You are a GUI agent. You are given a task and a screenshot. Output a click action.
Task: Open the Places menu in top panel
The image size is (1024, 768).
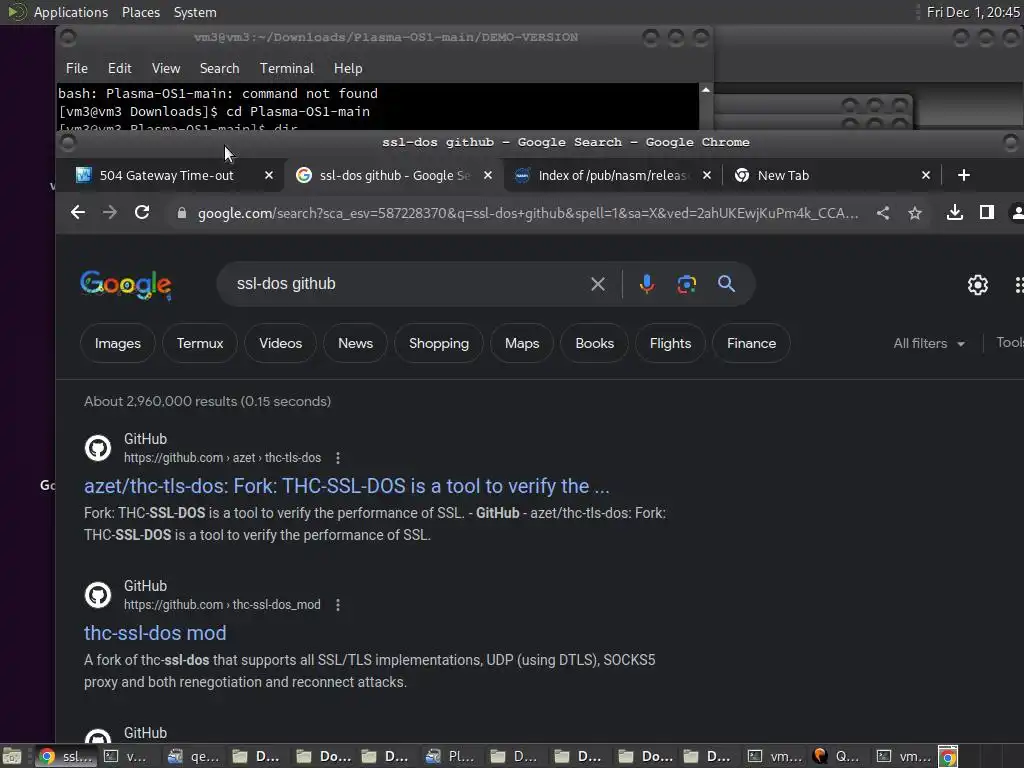pyautogui.click(x=141, y=12)
